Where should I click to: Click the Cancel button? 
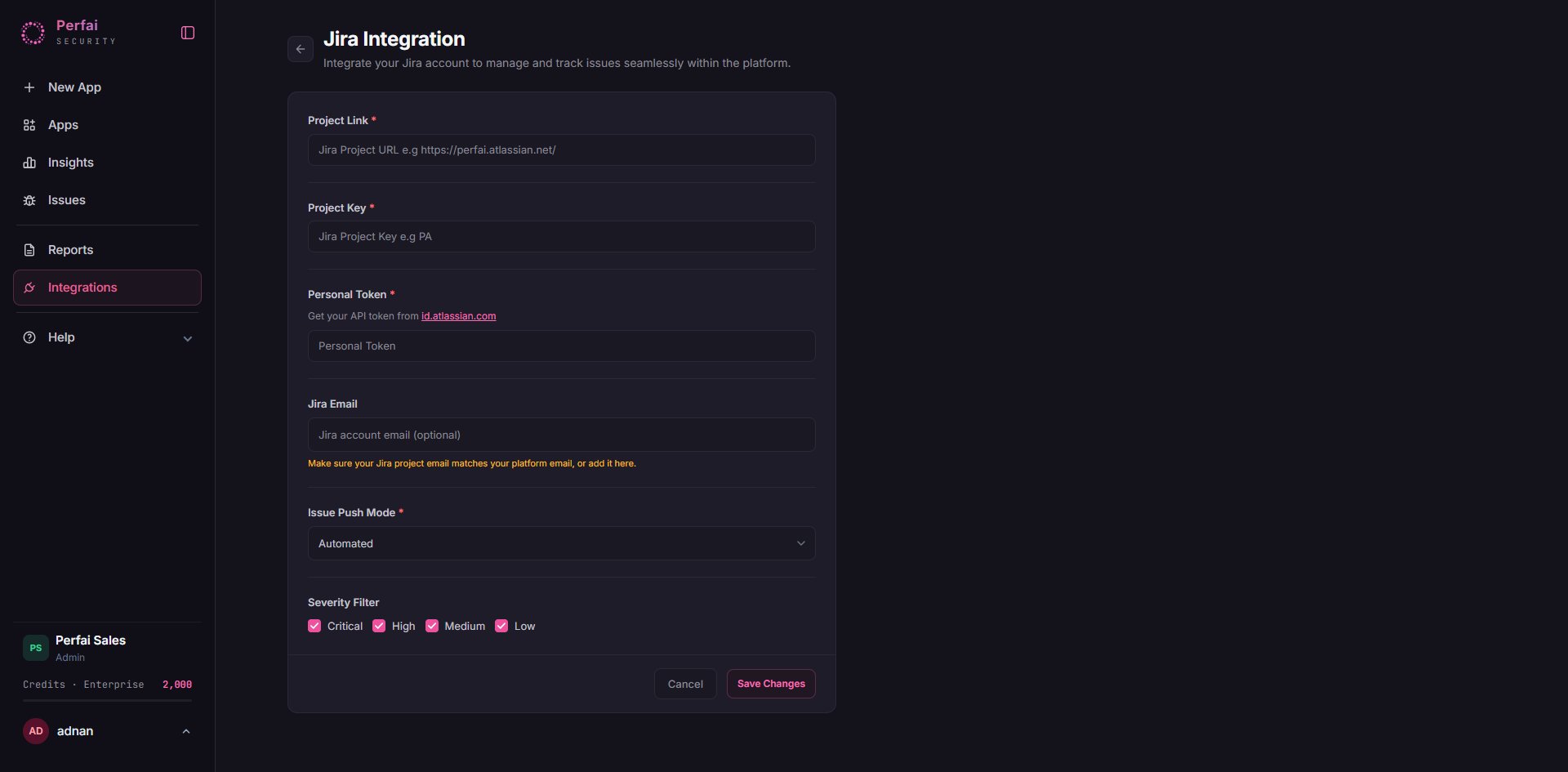[x=685, y=684]
